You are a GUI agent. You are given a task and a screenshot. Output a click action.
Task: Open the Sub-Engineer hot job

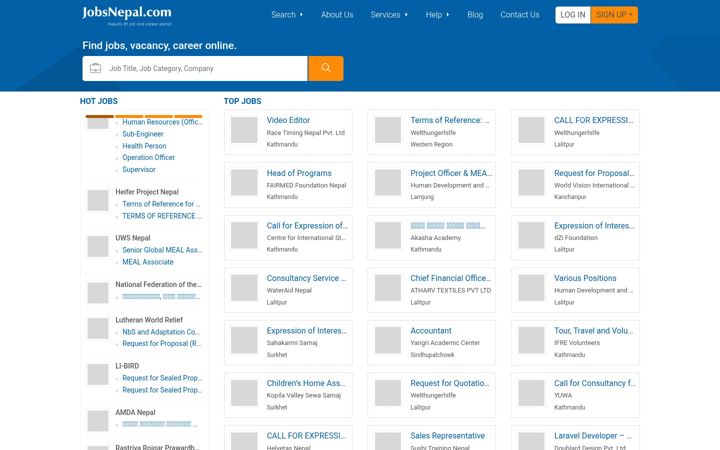(x=143, y=134)
